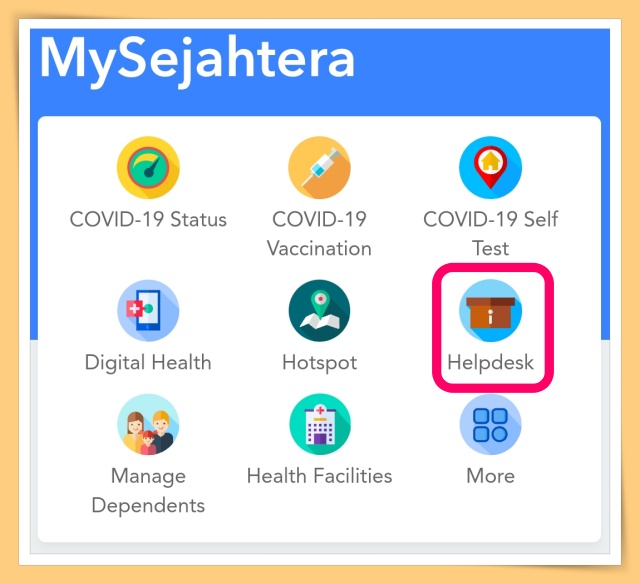This screenshot has height=584, width=640.
Task: Select the Manage Dependents family icon
Action: coord(148,424)
